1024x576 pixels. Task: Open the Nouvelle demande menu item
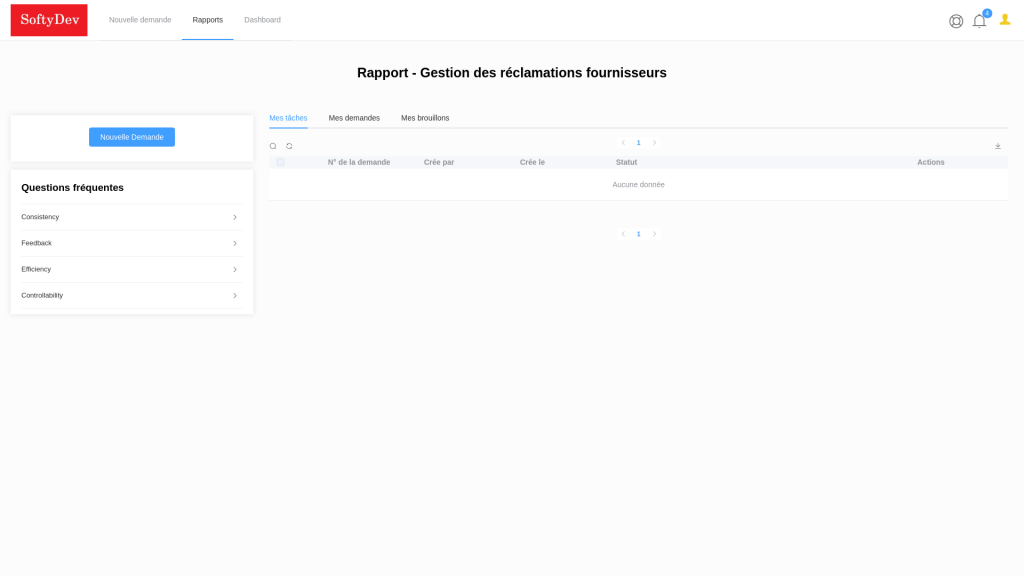[140, 20]
